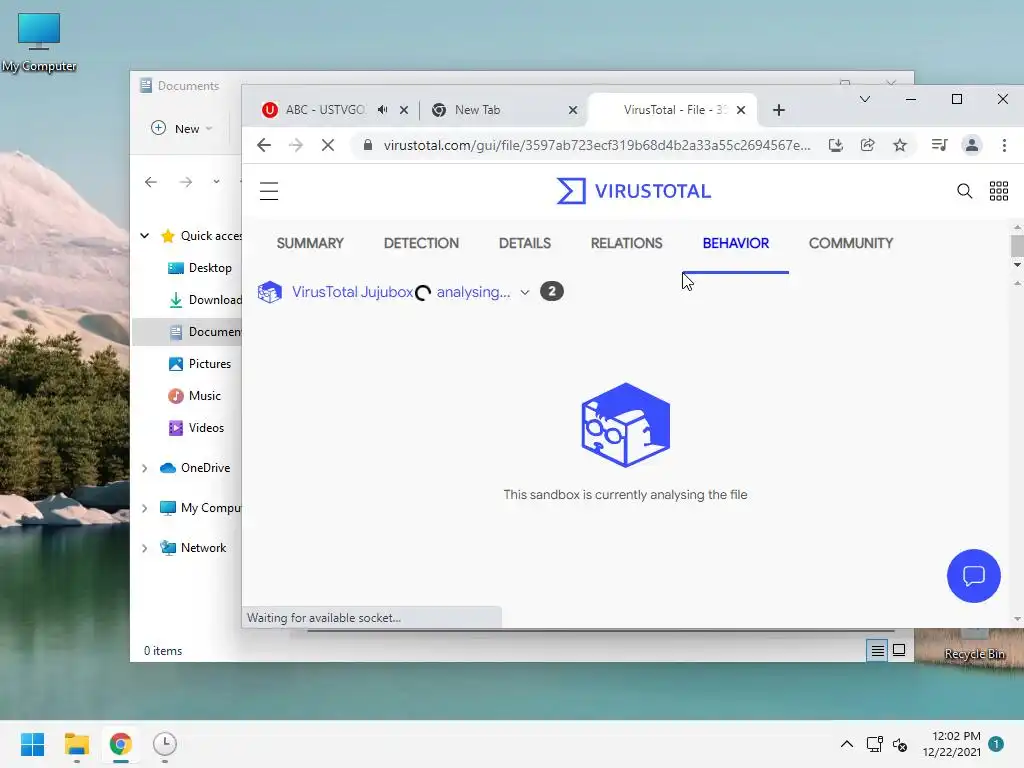Open the taskbar date and time

pos(951,744)
